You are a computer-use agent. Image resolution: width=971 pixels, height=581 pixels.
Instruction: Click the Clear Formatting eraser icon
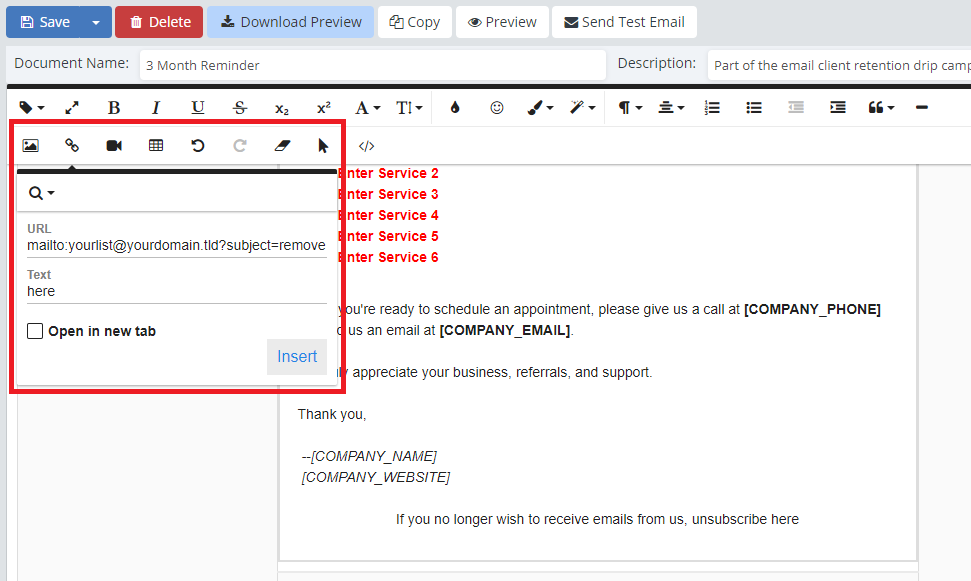281,146
